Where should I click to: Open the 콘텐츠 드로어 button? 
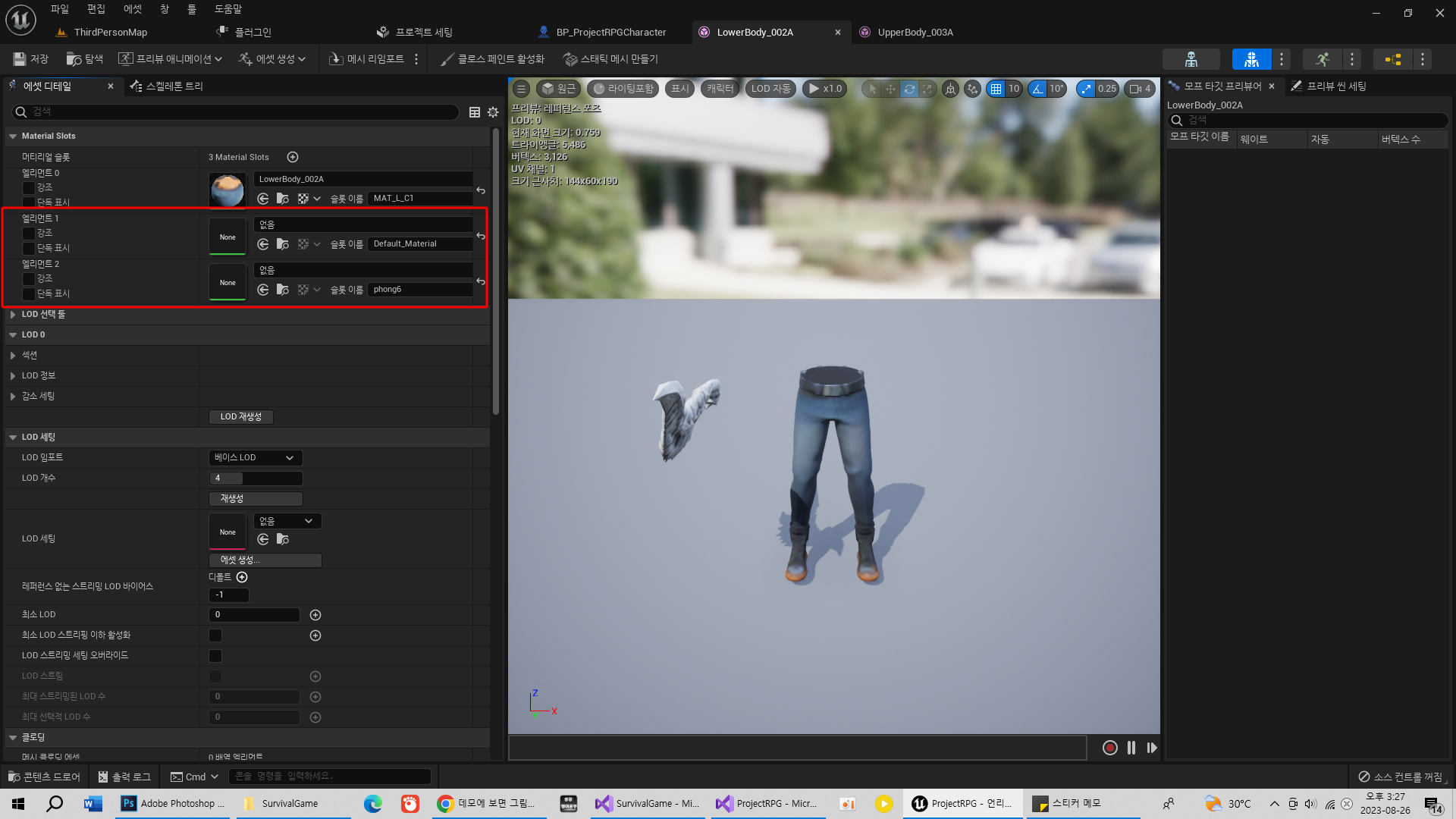pos(44,777)
